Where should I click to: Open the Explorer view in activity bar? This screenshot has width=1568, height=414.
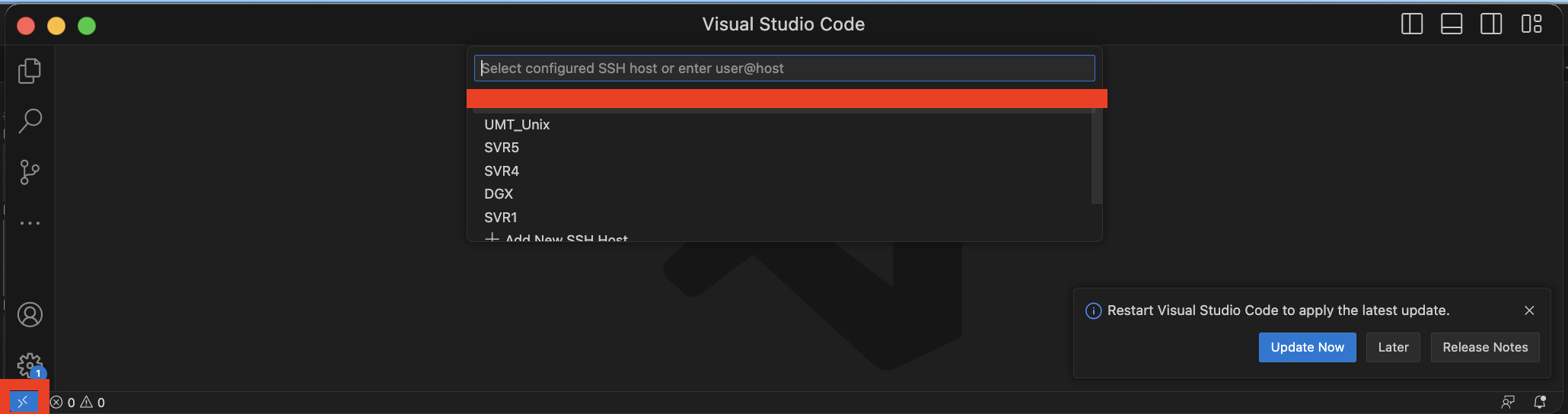(30, 71)
